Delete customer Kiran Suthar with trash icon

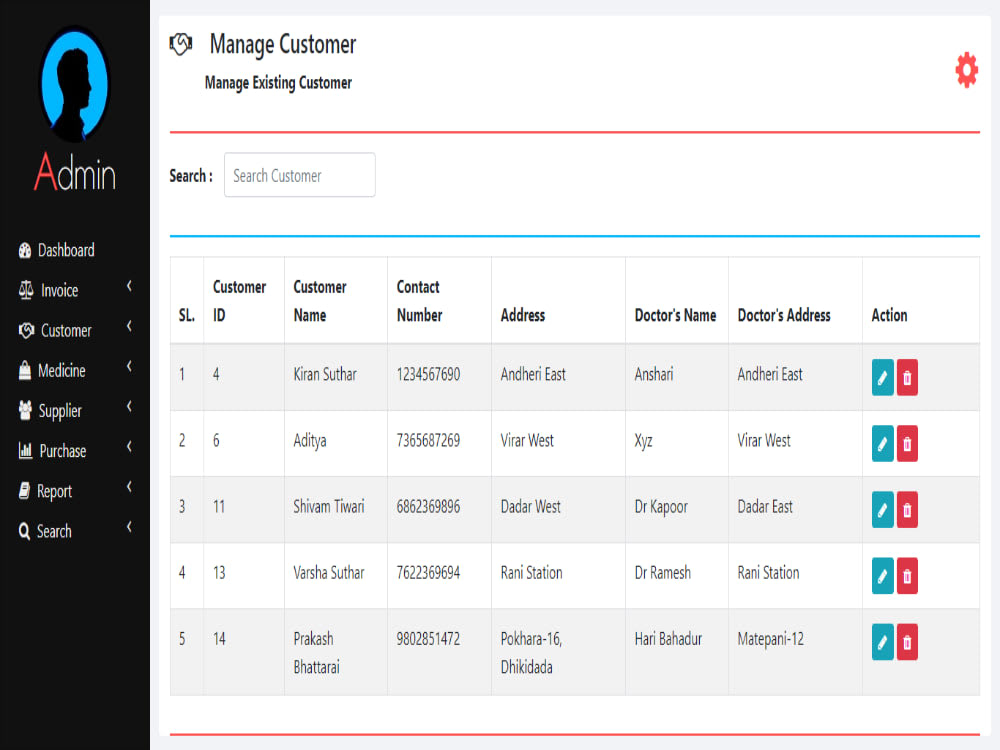[x=907, y=378]
